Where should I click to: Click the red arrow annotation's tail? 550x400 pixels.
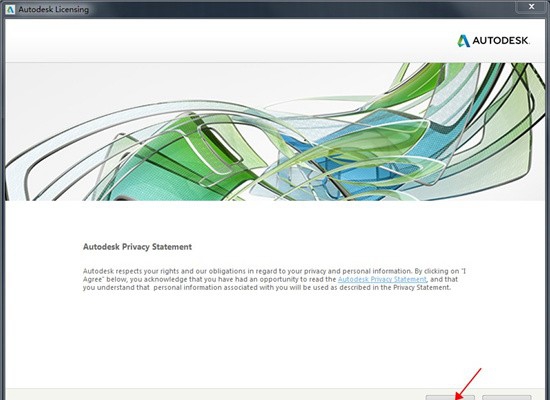point(480,369)
